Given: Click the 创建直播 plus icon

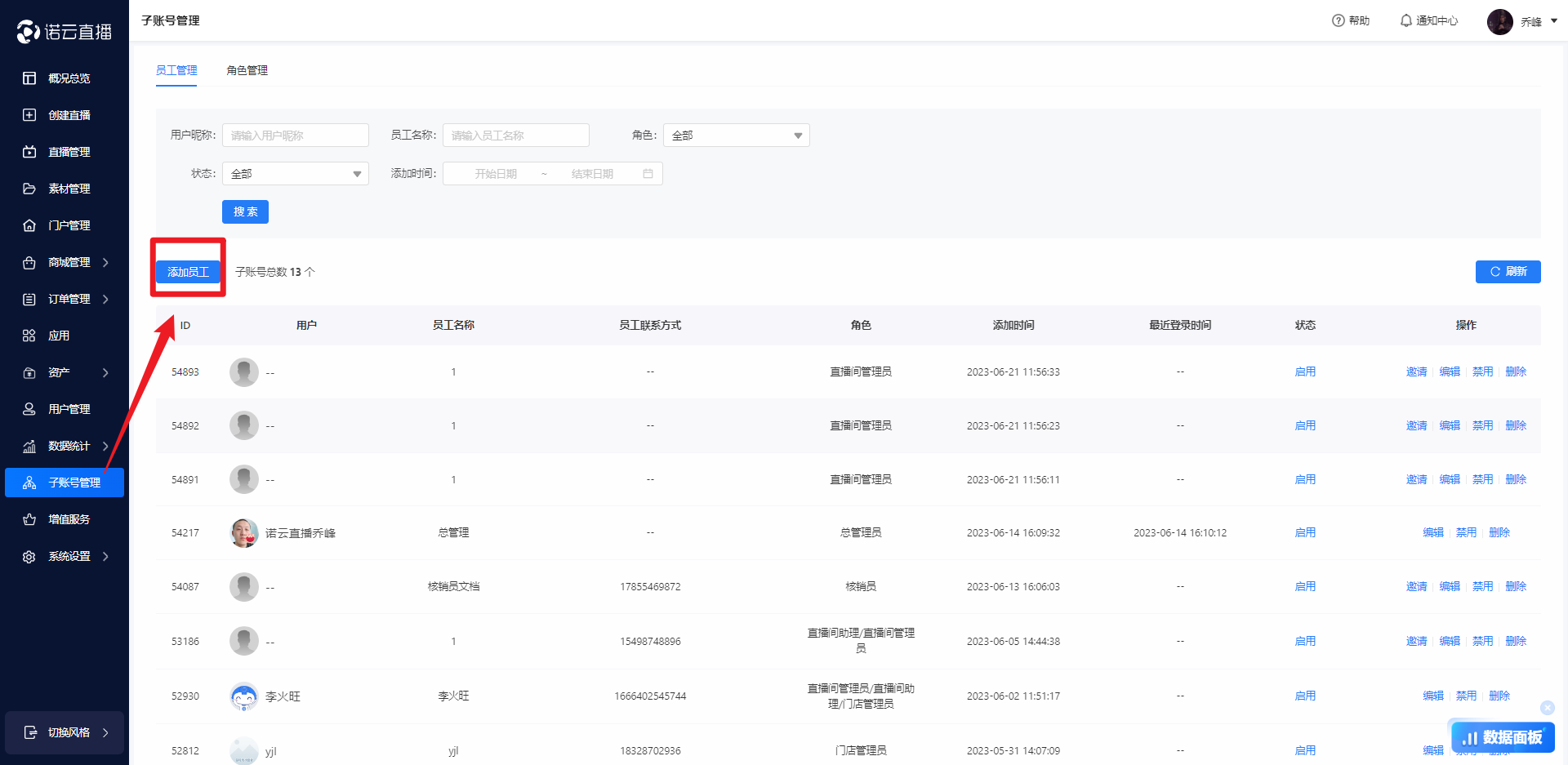Looking at the screenshot, I should point(29,115).
